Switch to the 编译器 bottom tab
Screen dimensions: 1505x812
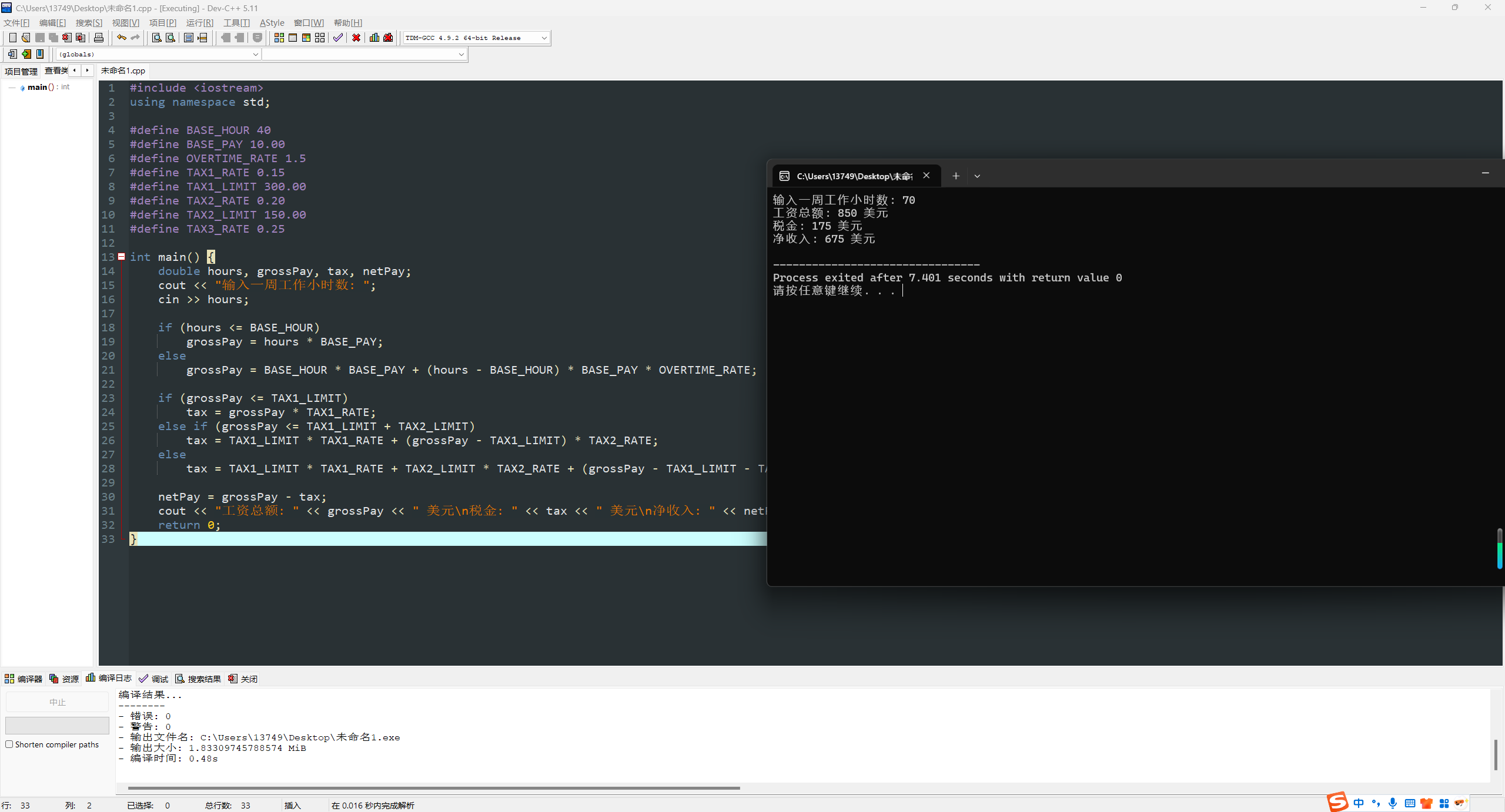pos(24,679)
